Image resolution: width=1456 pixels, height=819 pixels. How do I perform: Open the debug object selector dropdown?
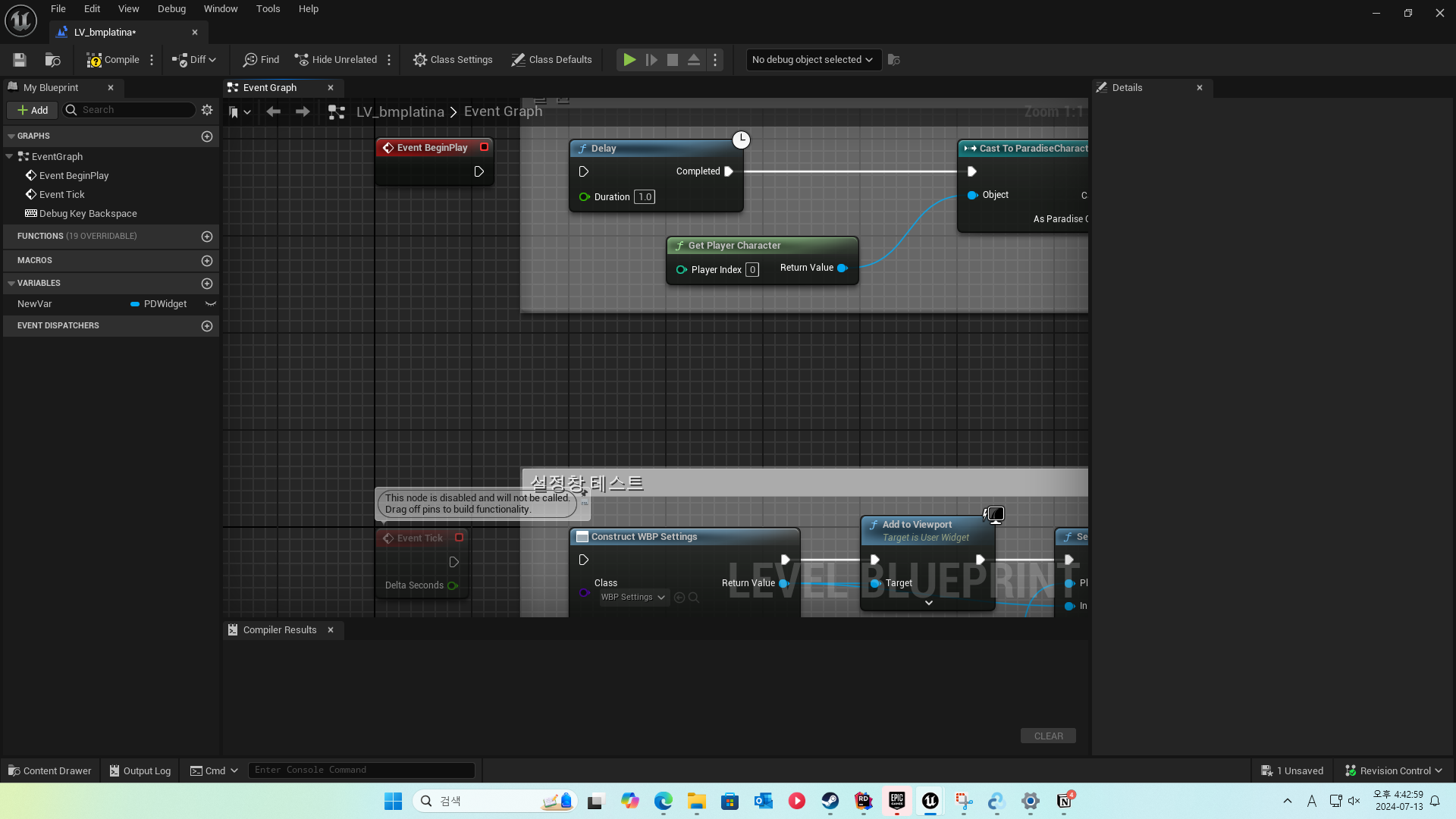tap(812, 60)
